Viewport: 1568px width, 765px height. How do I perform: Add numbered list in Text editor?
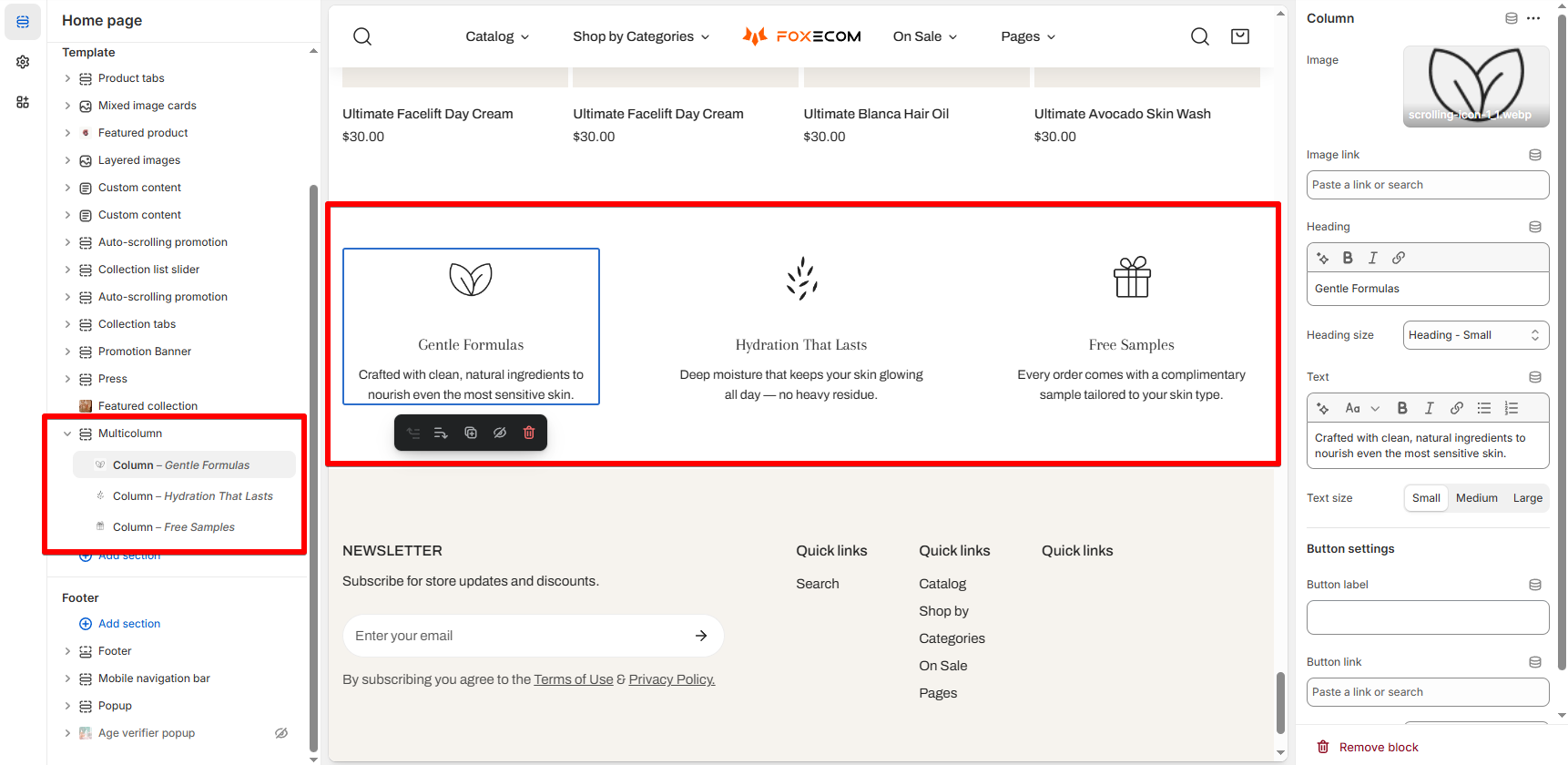pyautogui.click(x=1512, y=408)
